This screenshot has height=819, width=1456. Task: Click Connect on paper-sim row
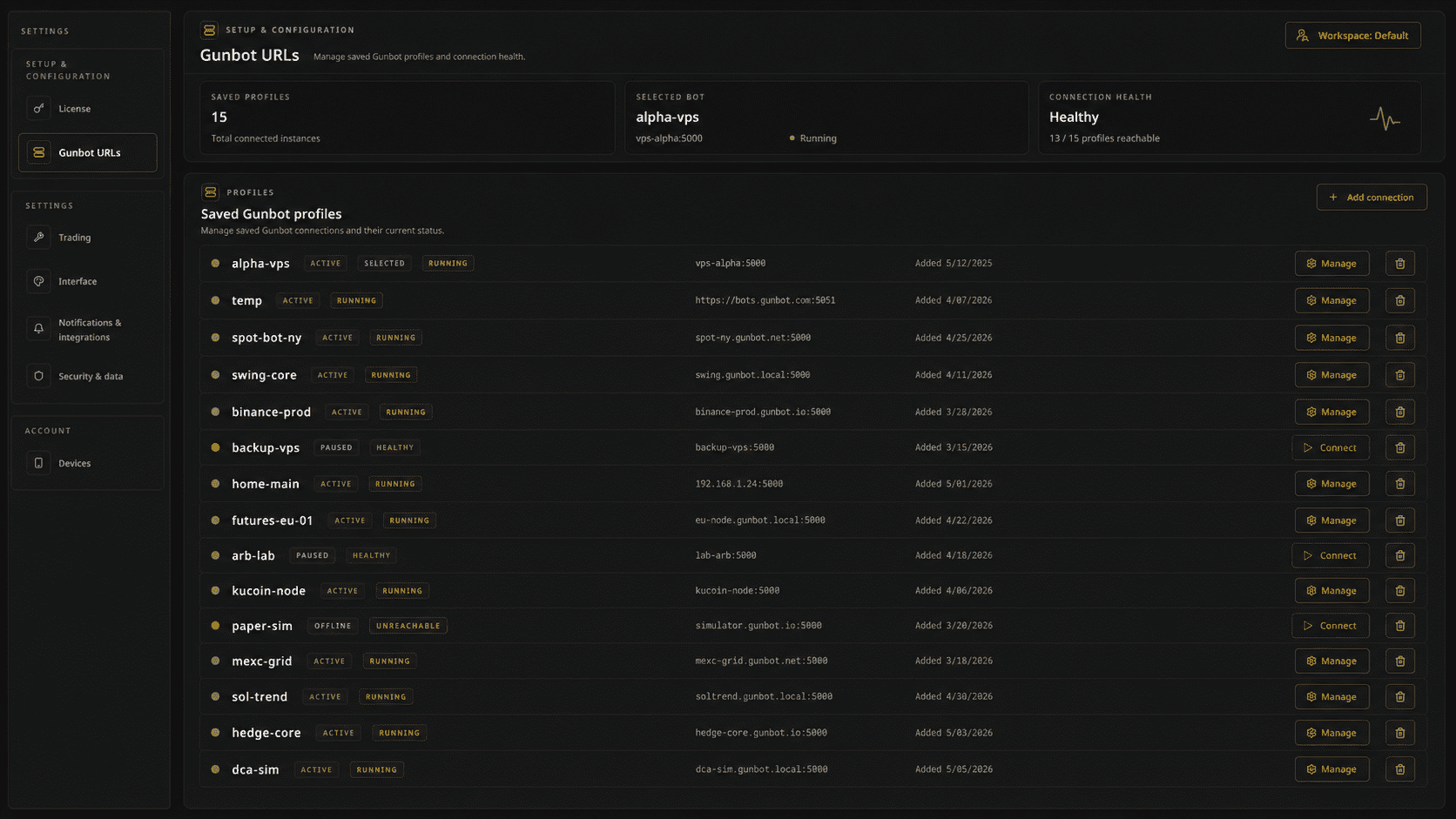click(x=1330, y=626)
